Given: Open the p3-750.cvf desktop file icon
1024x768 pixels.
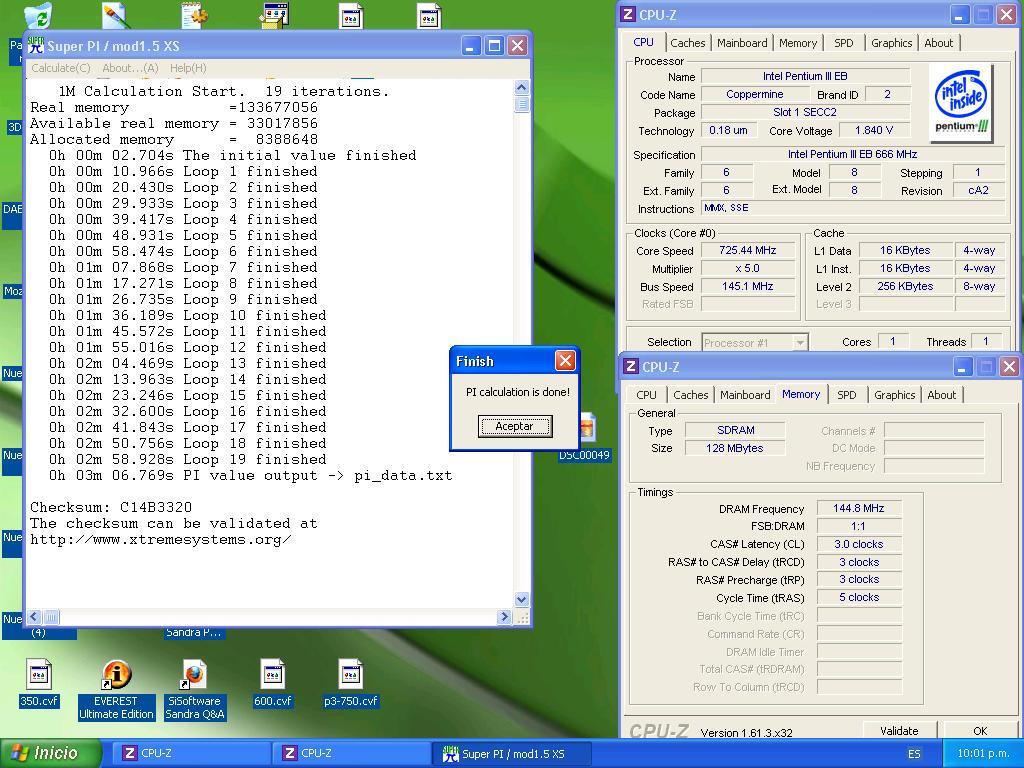Looking at the screenshot, I should point(351,682).
